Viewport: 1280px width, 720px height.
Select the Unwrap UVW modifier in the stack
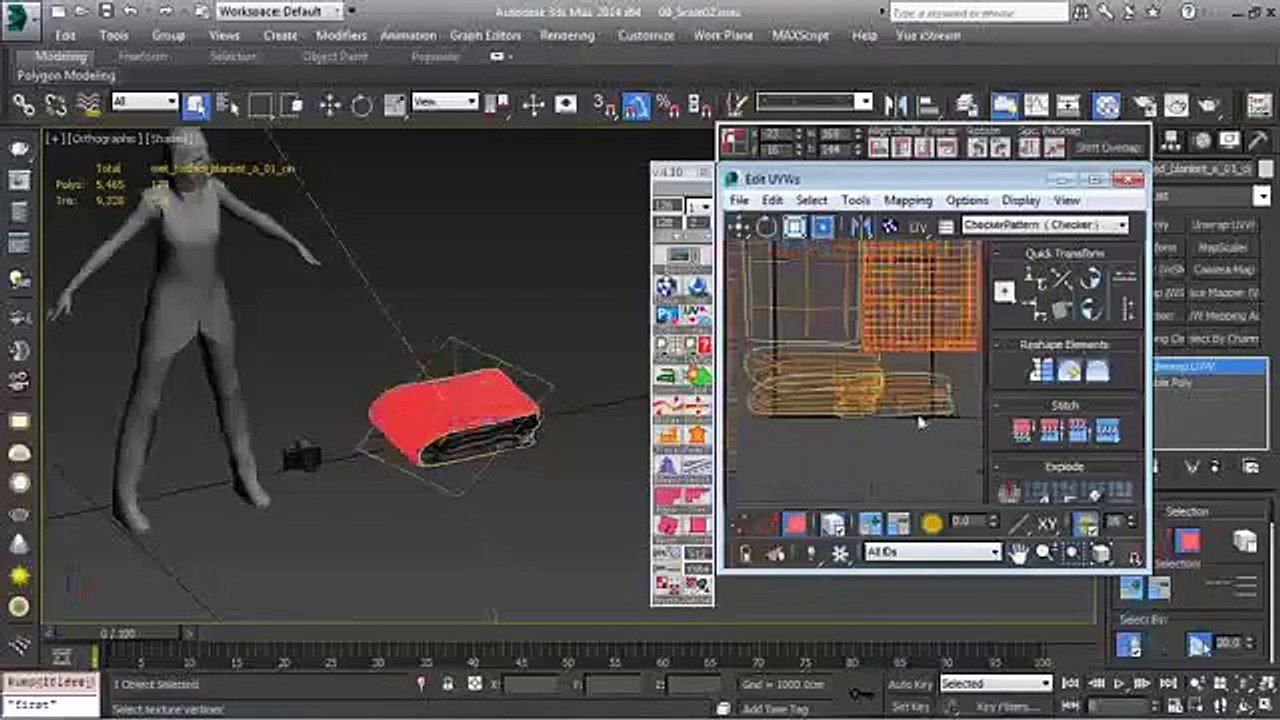coord(1207,367)
